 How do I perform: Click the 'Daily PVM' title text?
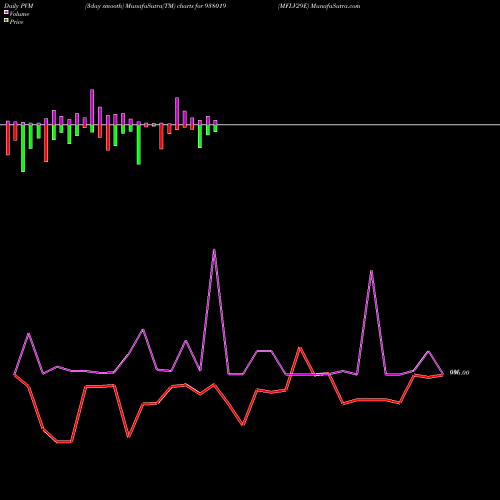coord(19,6)
